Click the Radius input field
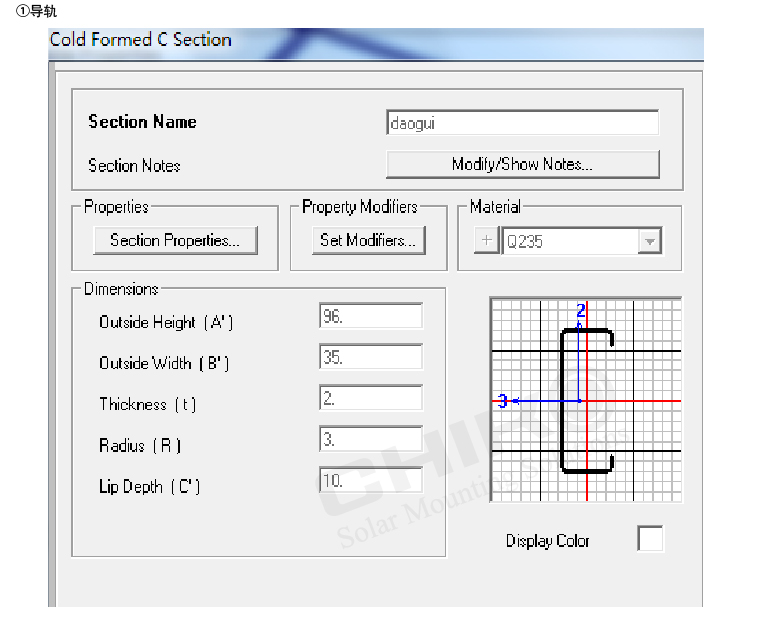 tap(371, 439)
